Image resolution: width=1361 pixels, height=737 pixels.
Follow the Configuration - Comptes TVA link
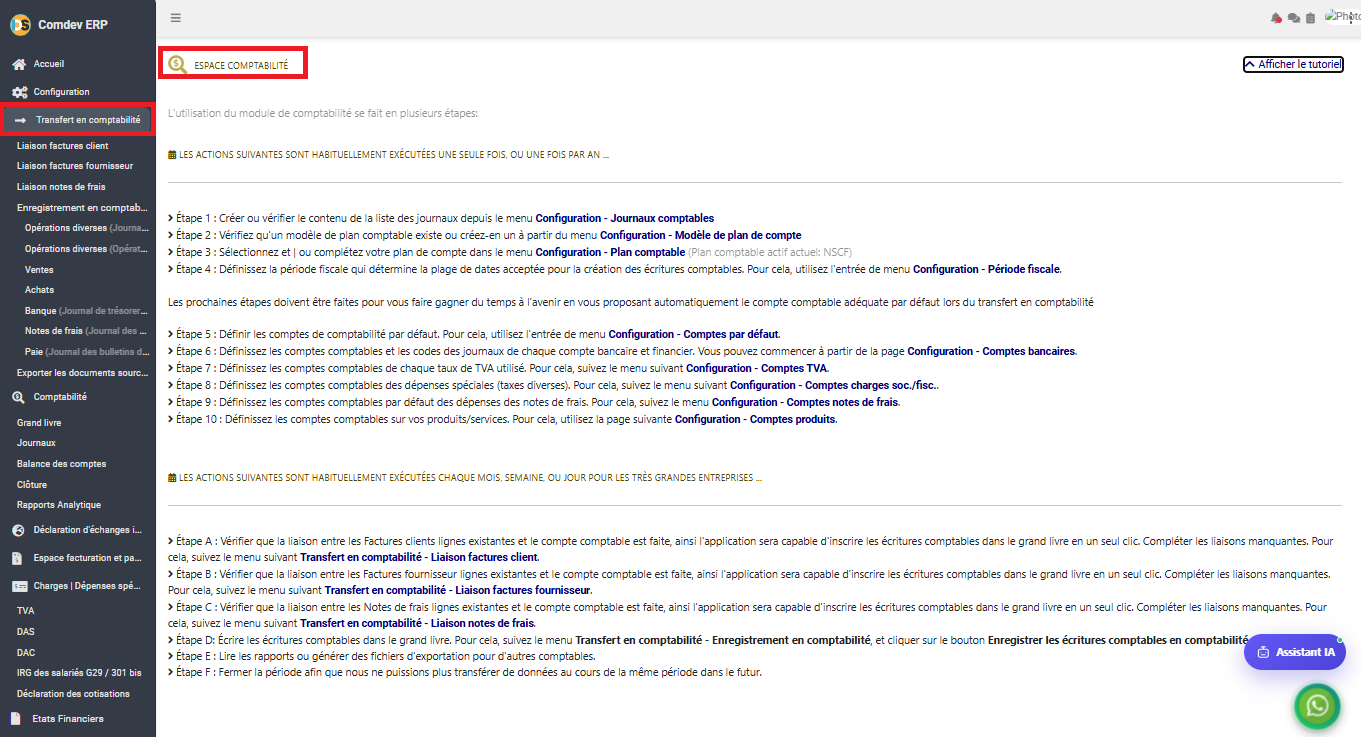[757, 368]
